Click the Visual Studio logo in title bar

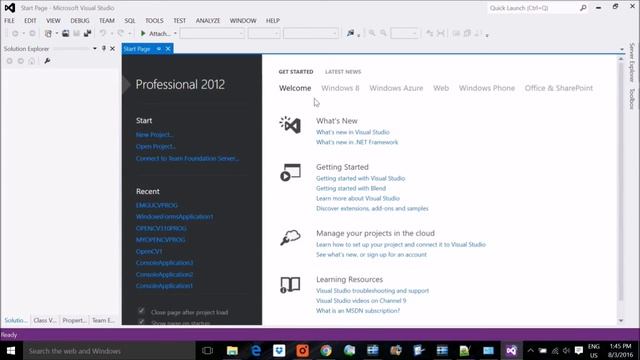tap(10, 8)
